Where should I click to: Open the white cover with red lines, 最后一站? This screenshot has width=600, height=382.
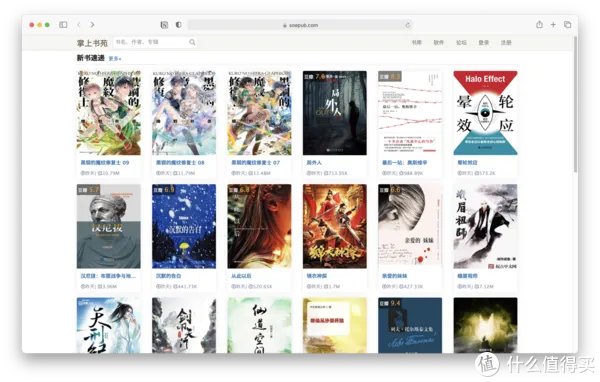(x=410, y=113)
